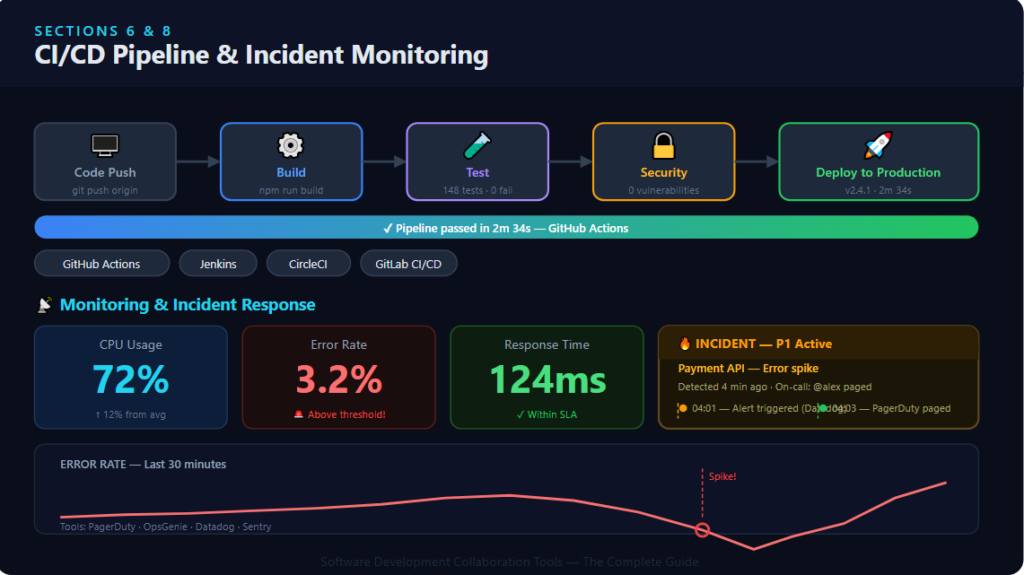Select the Jenkins pill

click(218, 264)
